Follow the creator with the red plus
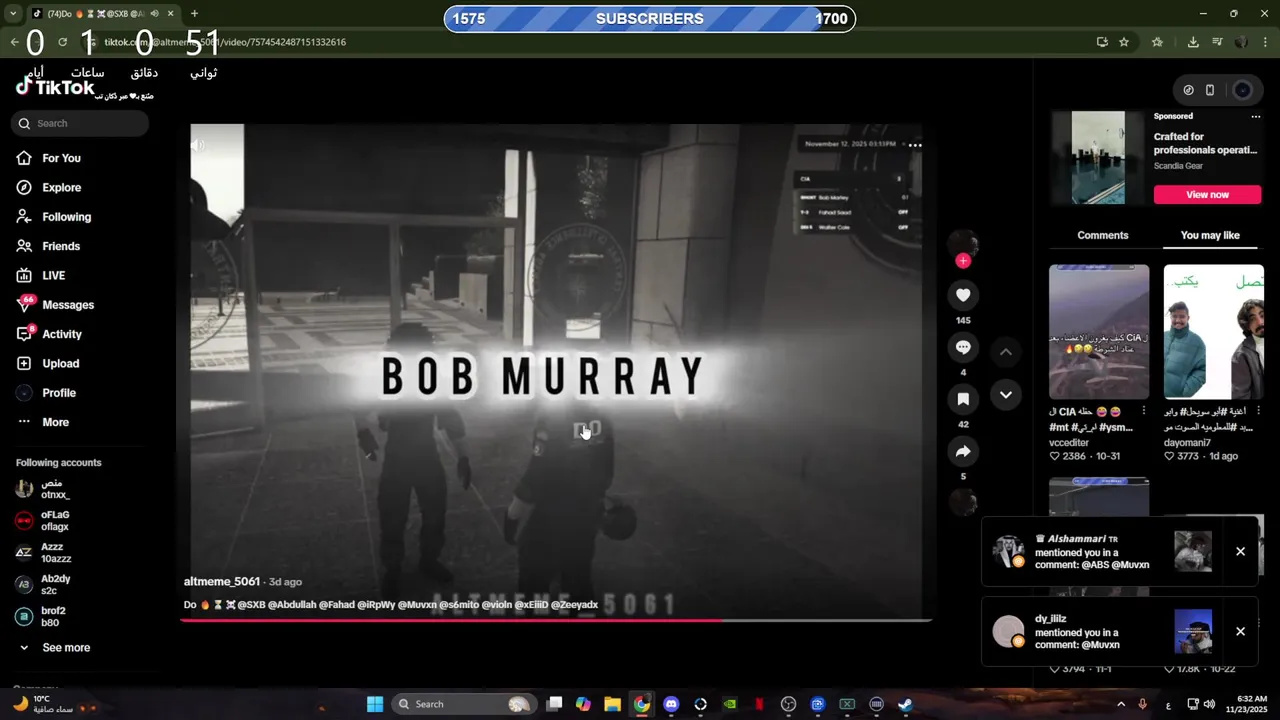The height and width of the screenshot is (720, 1280). pyautogui.click(x=963, y=261)
